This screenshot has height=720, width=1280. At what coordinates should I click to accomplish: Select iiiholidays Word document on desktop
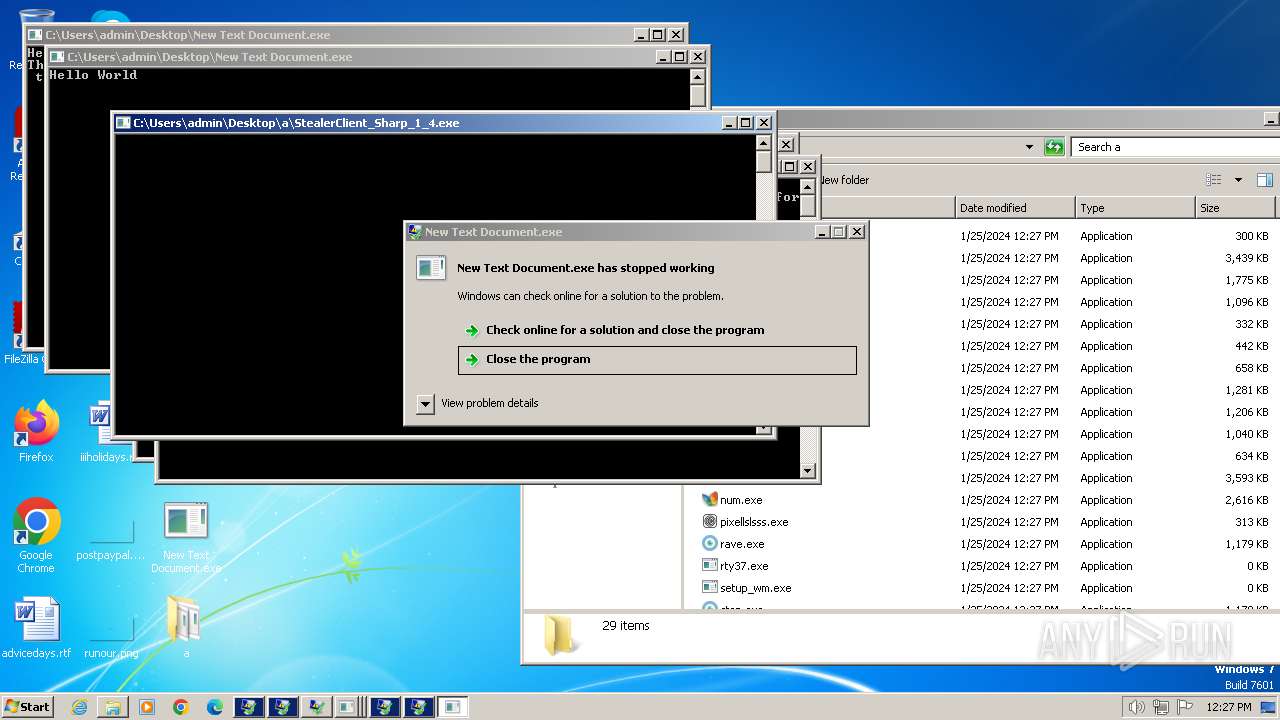100,431
